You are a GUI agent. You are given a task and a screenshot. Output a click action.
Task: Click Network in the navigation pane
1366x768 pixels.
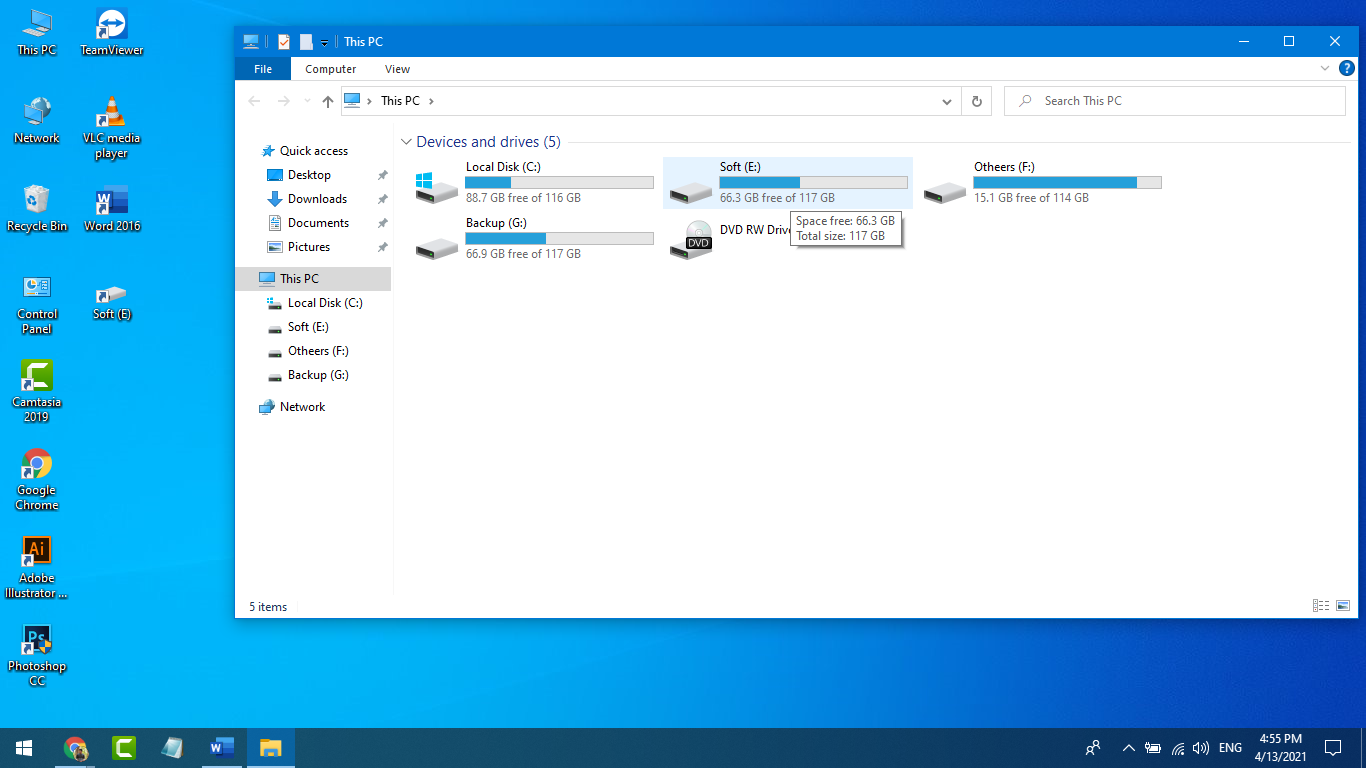point(302,407)
